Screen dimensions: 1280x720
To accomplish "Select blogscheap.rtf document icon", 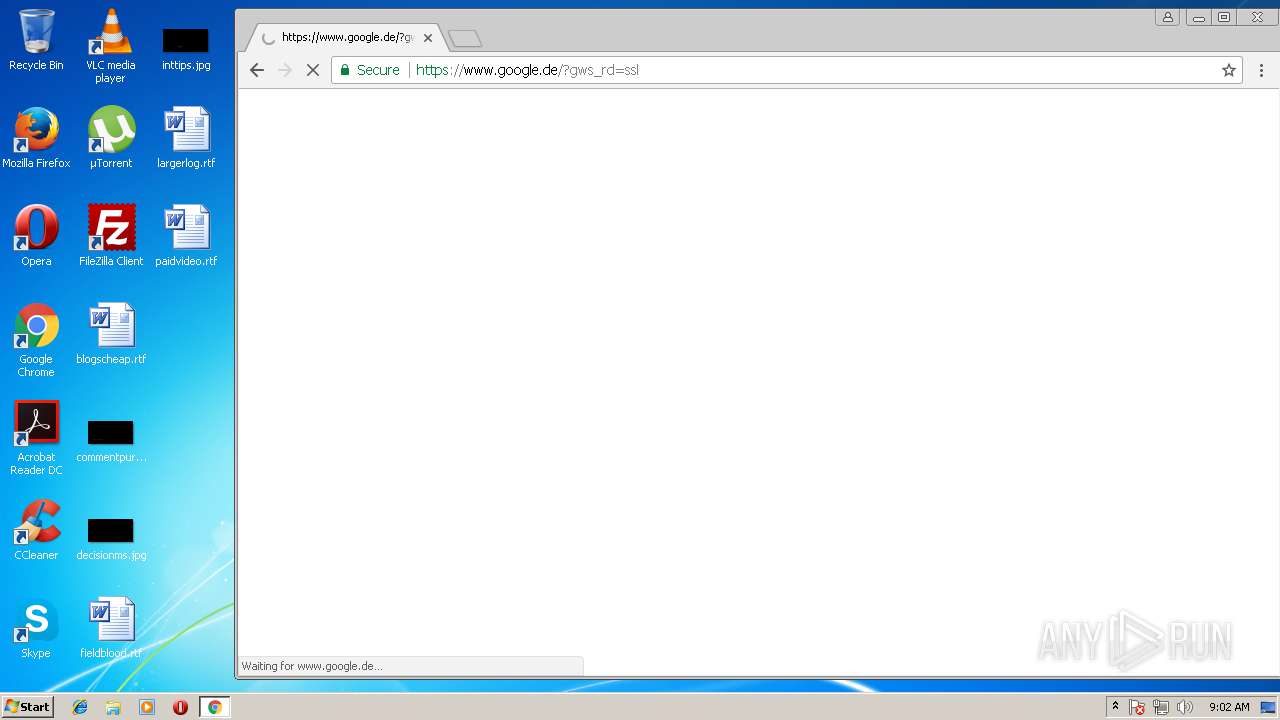I will pyautogui.click(x=111, y=334).
